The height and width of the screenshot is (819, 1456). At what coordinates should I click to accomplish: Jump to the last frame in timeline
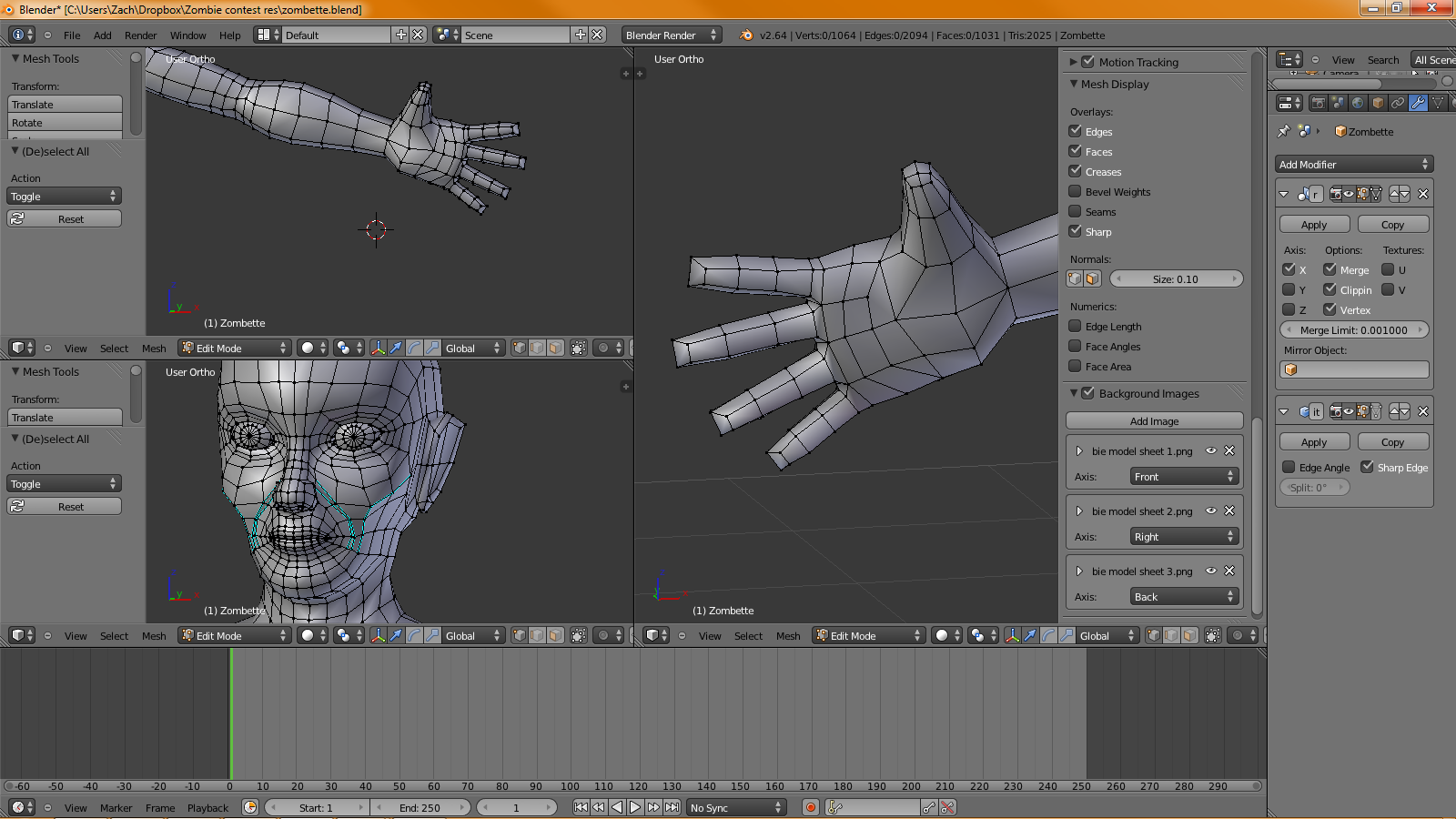[x=672, y=807]
